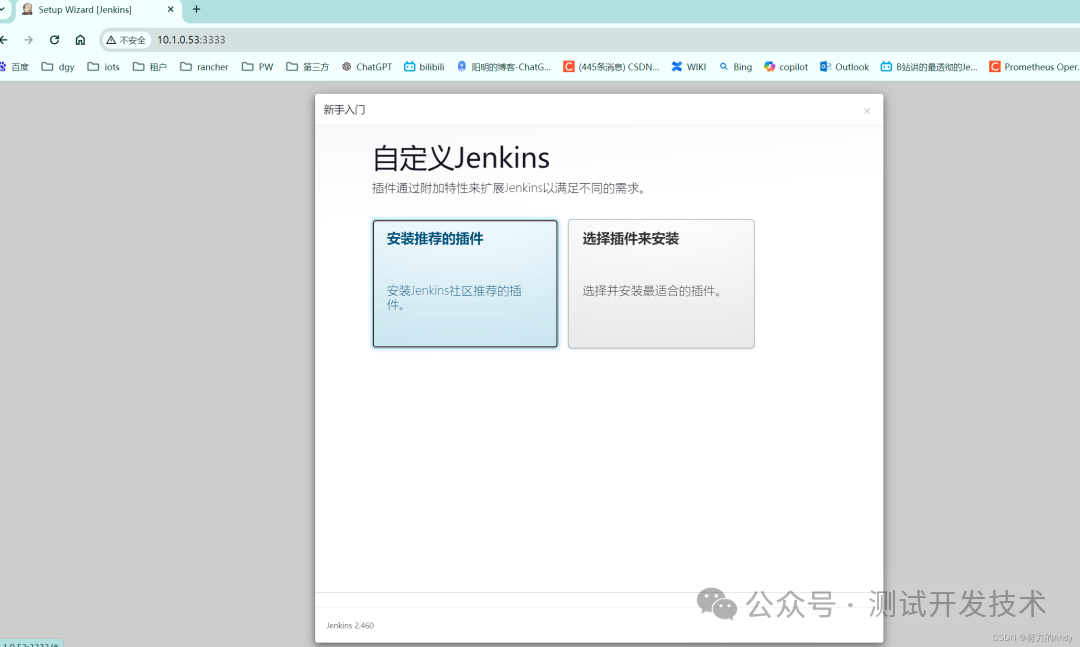1080x647 pixels.
Task: Open the ChatGPT bookmark
Action: (366, 67)
